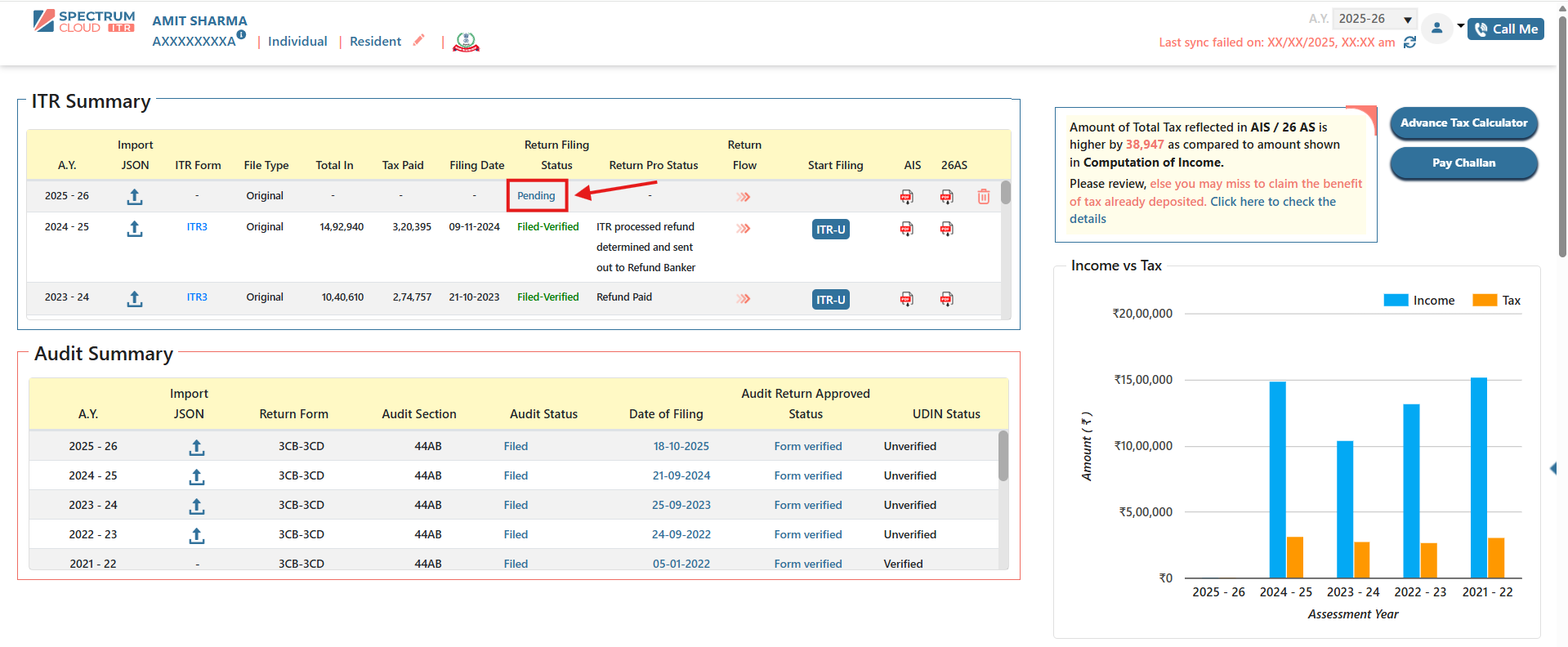Open the Income Tax department emblem icon

pos(466,42)
